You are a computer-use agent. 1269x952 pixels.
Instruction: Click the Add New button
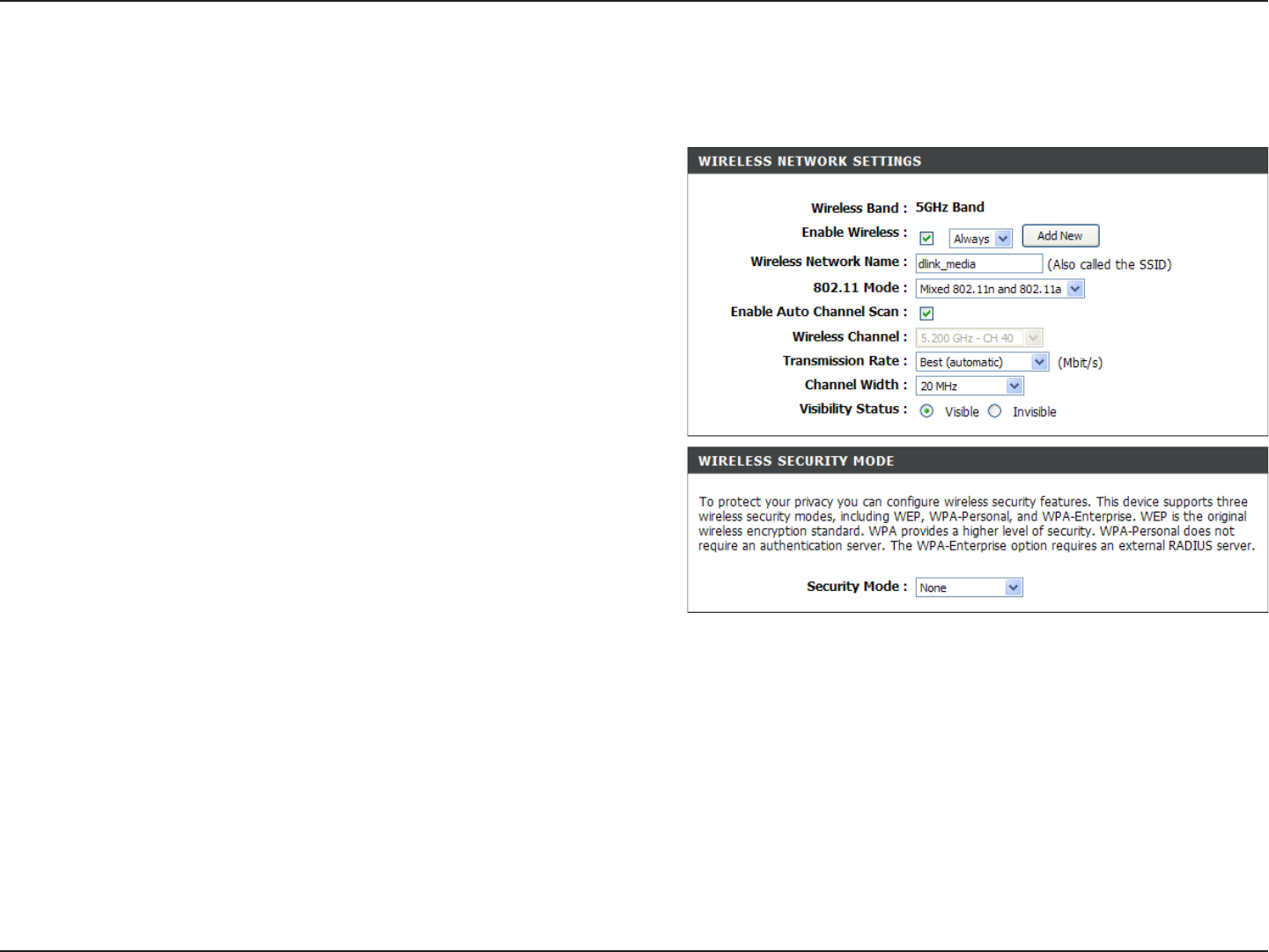(1060, 236)
